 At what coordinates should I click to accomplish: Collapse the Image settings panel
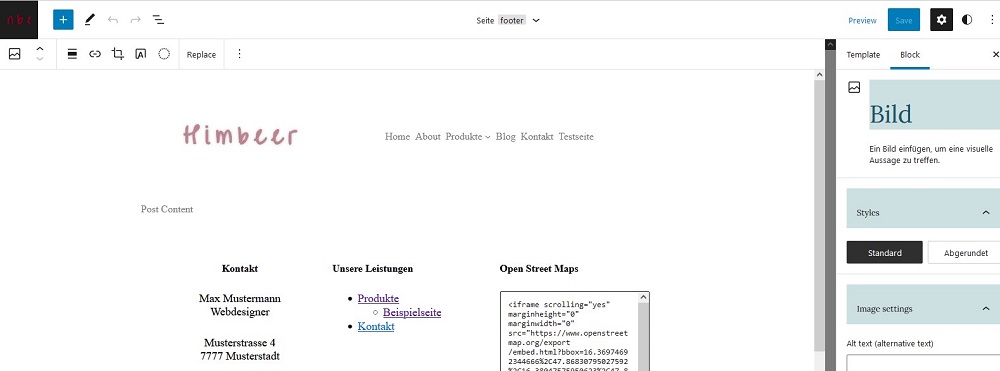pos(987,309)
